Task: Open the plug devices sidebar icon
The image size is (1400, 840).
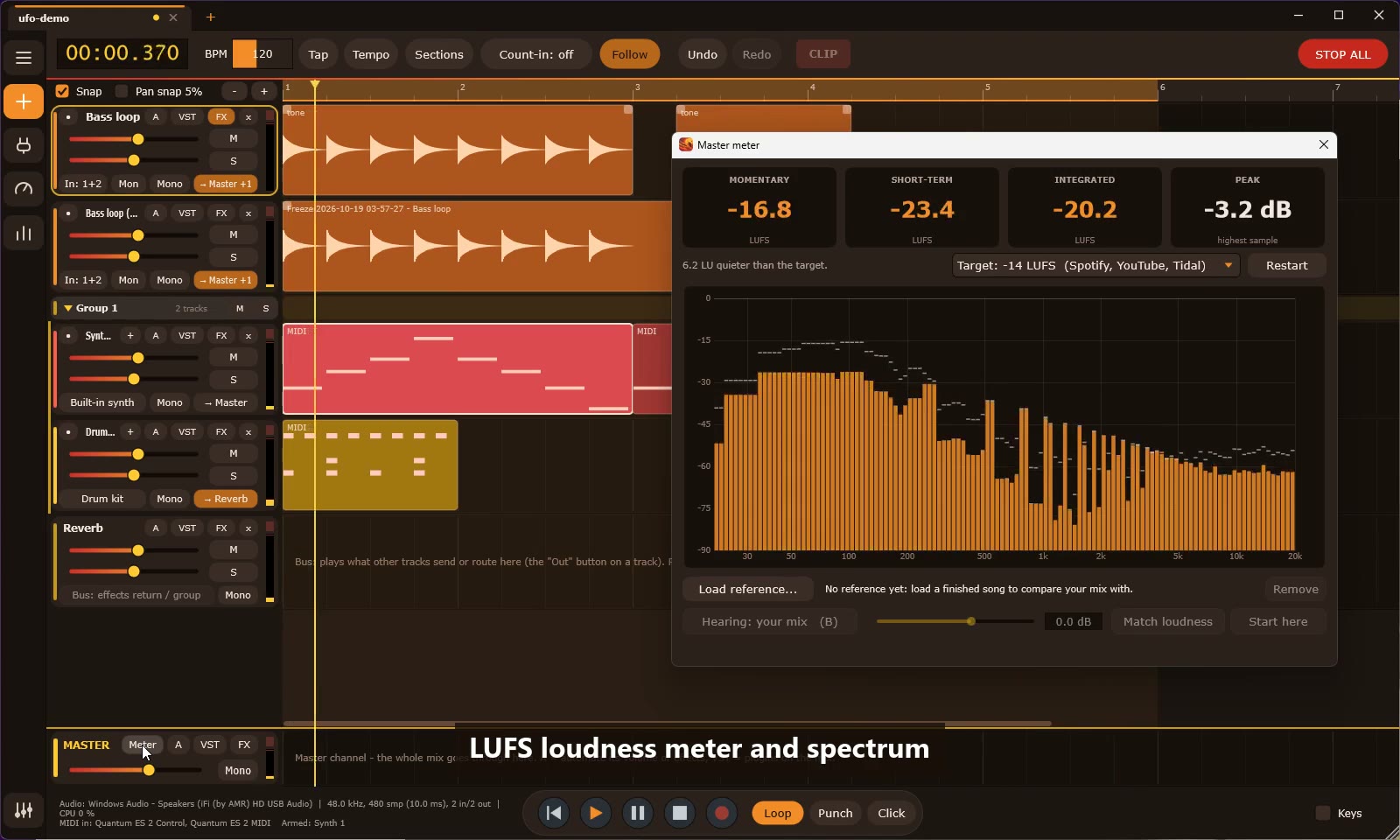Action: [x=24, y=145]
